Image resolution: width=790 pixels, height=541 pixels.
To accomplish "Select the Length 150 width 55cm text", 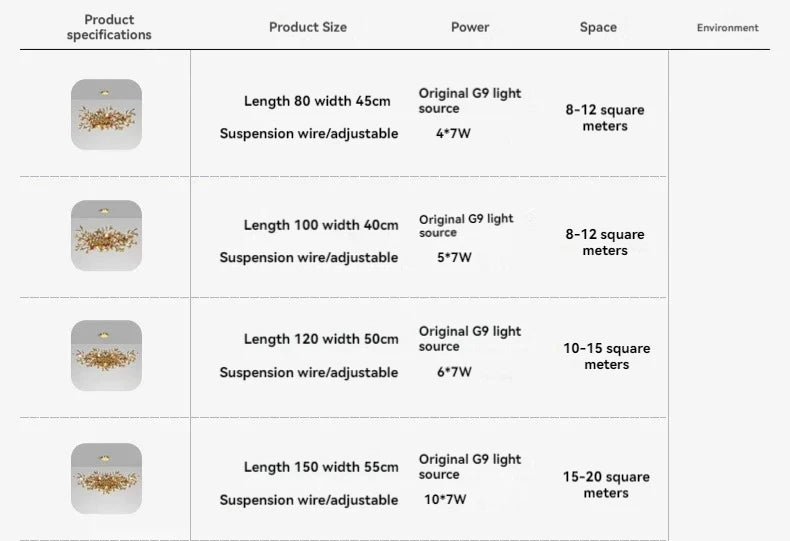I will pyautogui.click(x=321, y=467).
